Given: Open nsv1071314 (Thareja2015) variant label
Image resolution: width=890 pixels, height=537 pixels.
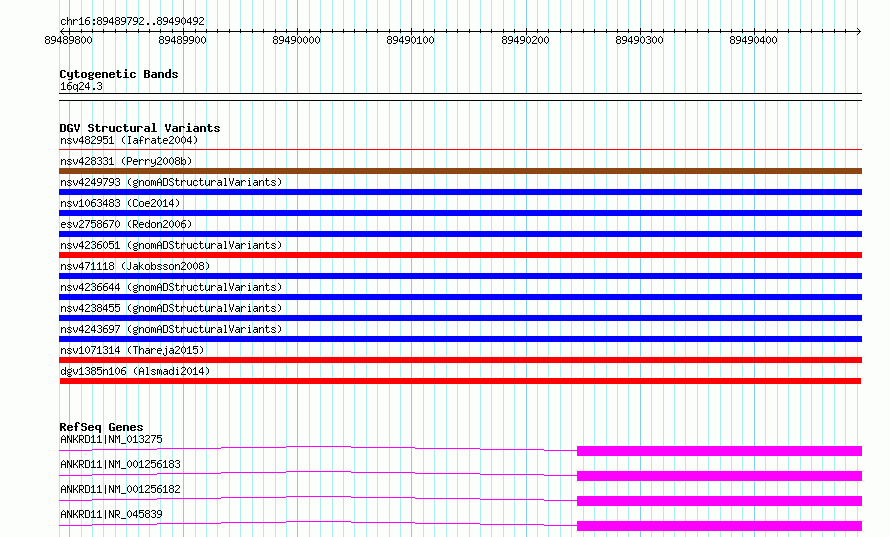Looking at the screenshot, I should 132,350.
